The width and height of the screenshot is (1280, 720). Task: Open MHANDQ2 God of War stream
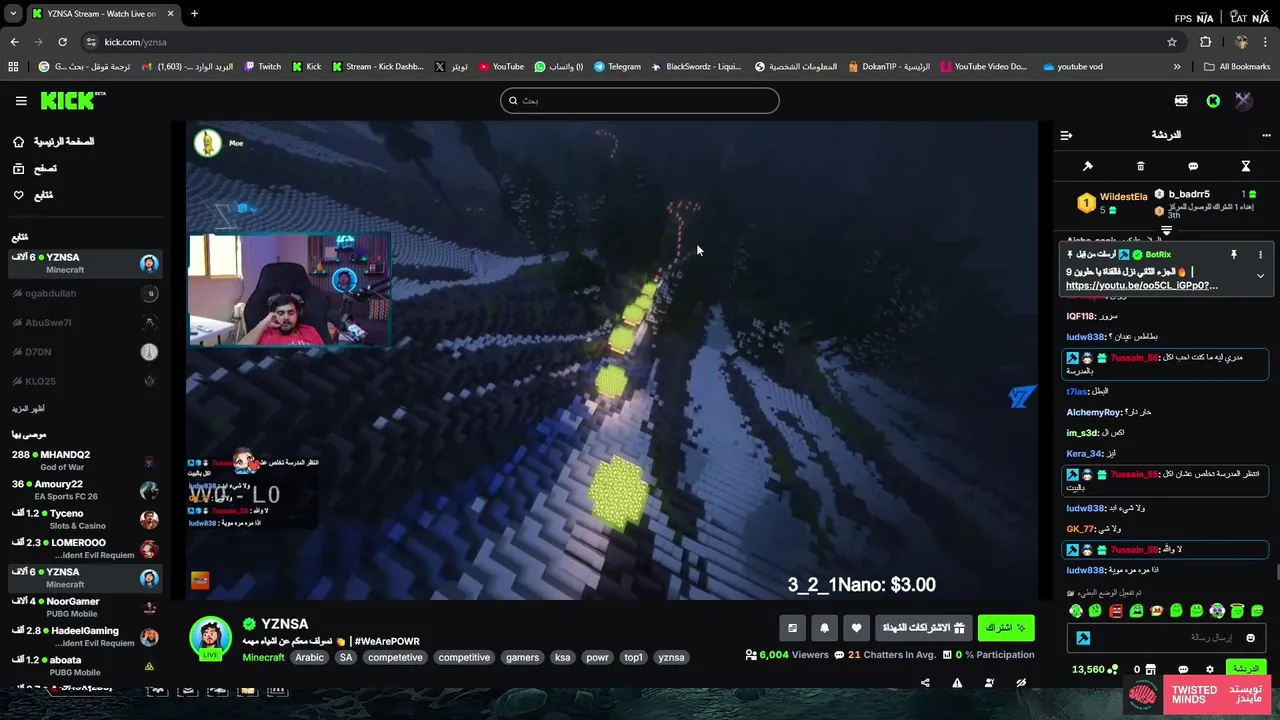coord(85,461)
